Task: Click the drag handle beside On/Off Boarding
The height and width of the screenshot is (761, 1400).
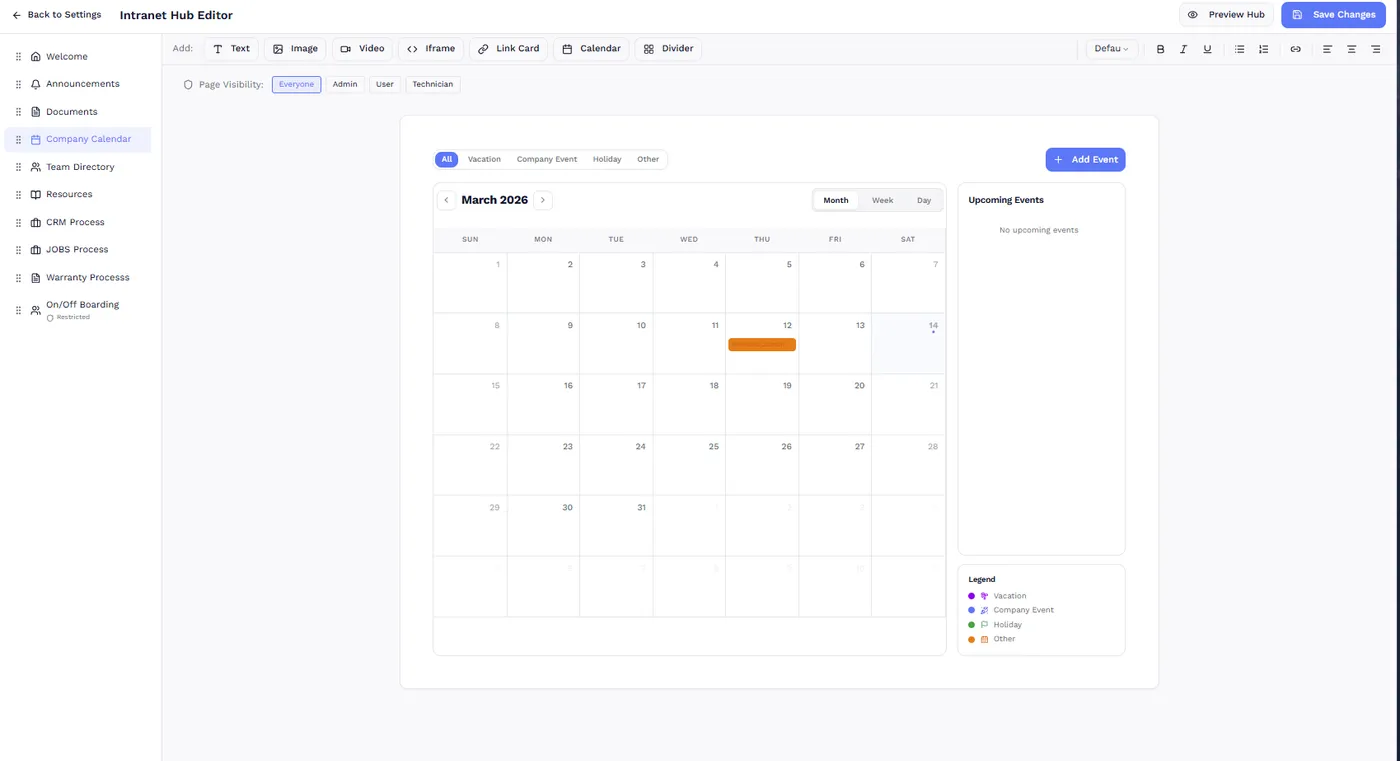Action: (18, 310)
